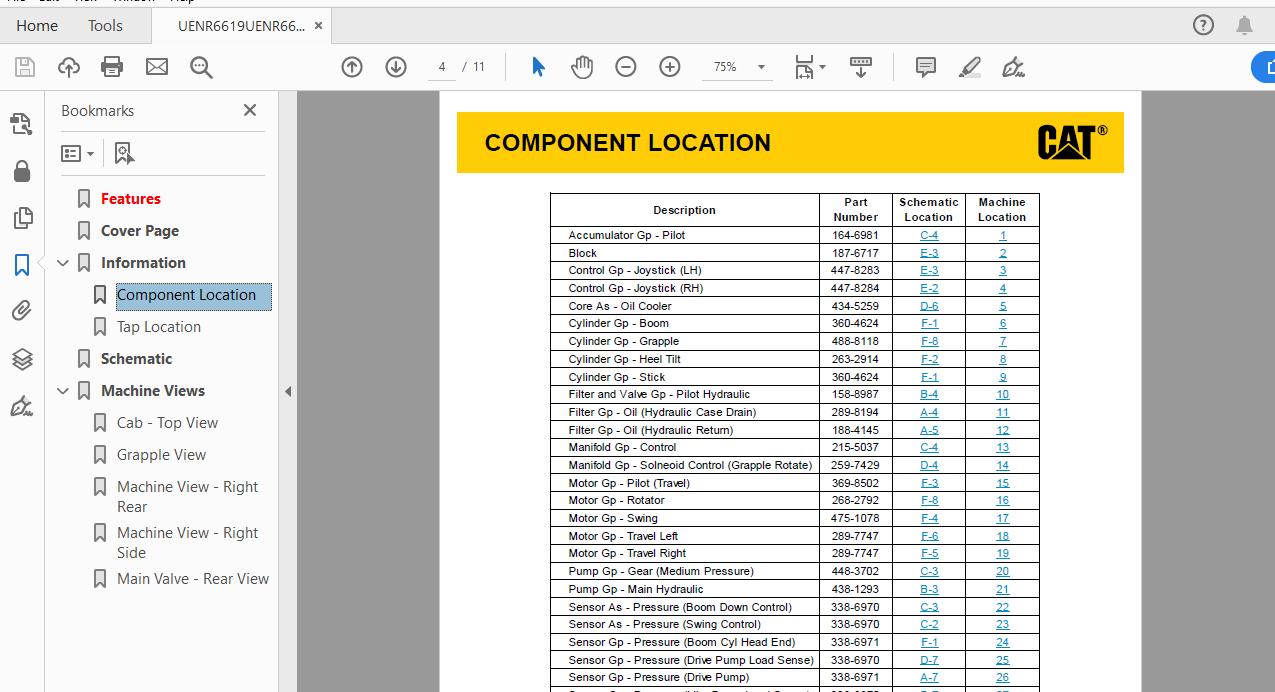Click part number 164-6981

[x=855, y=235]
